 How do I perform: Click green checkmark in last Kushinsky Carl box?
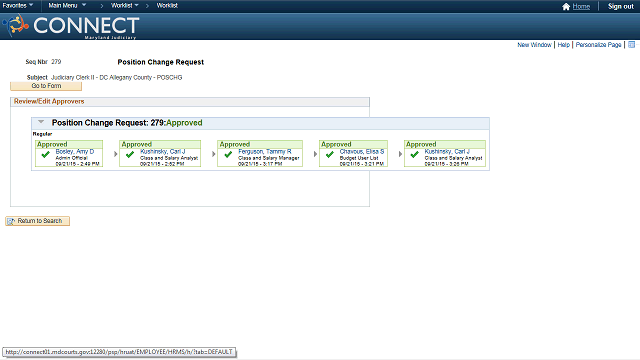pyautogui.click(x=414, y=155)
